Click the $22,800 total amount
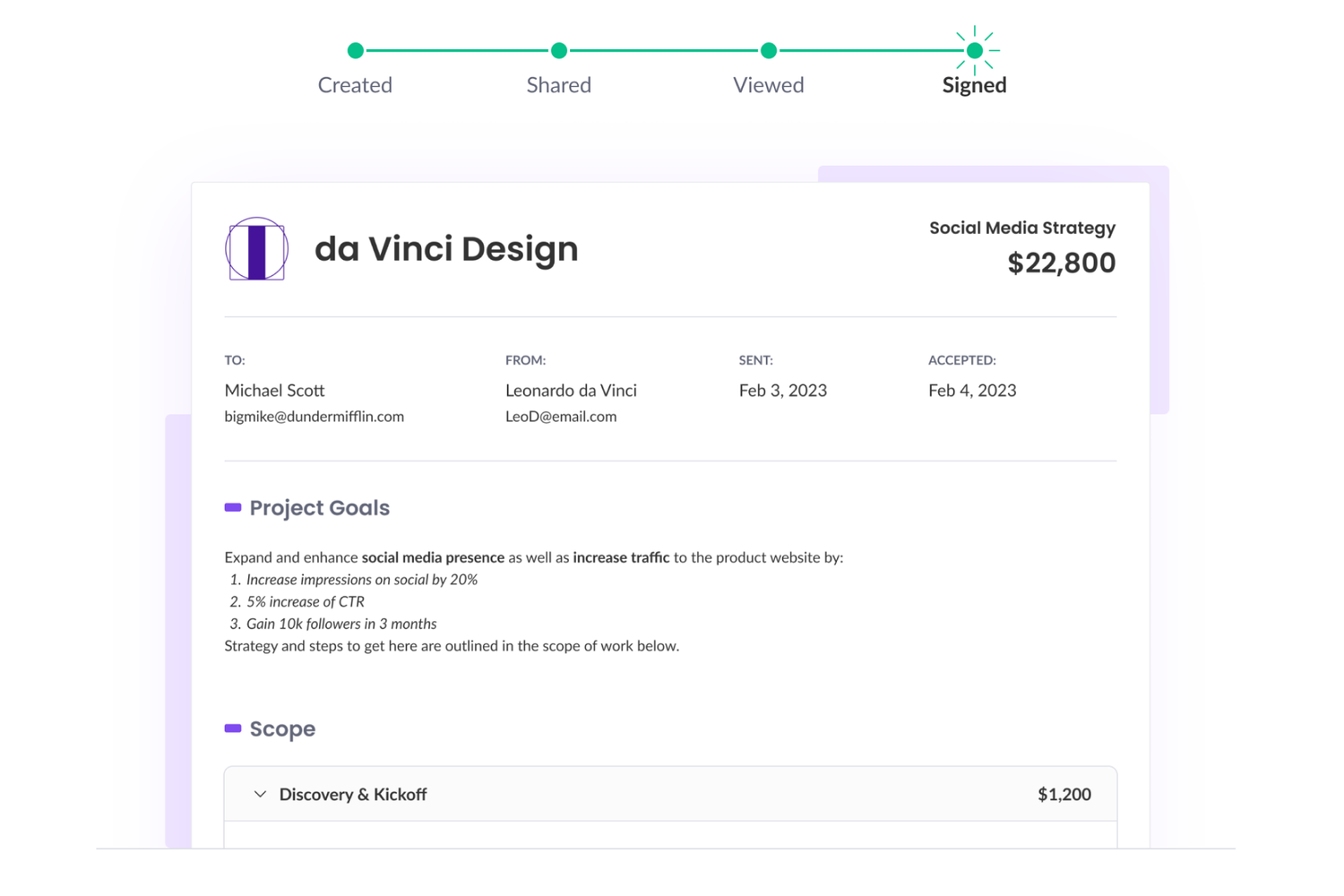Screen dimensions: 1344x896 1061,263
